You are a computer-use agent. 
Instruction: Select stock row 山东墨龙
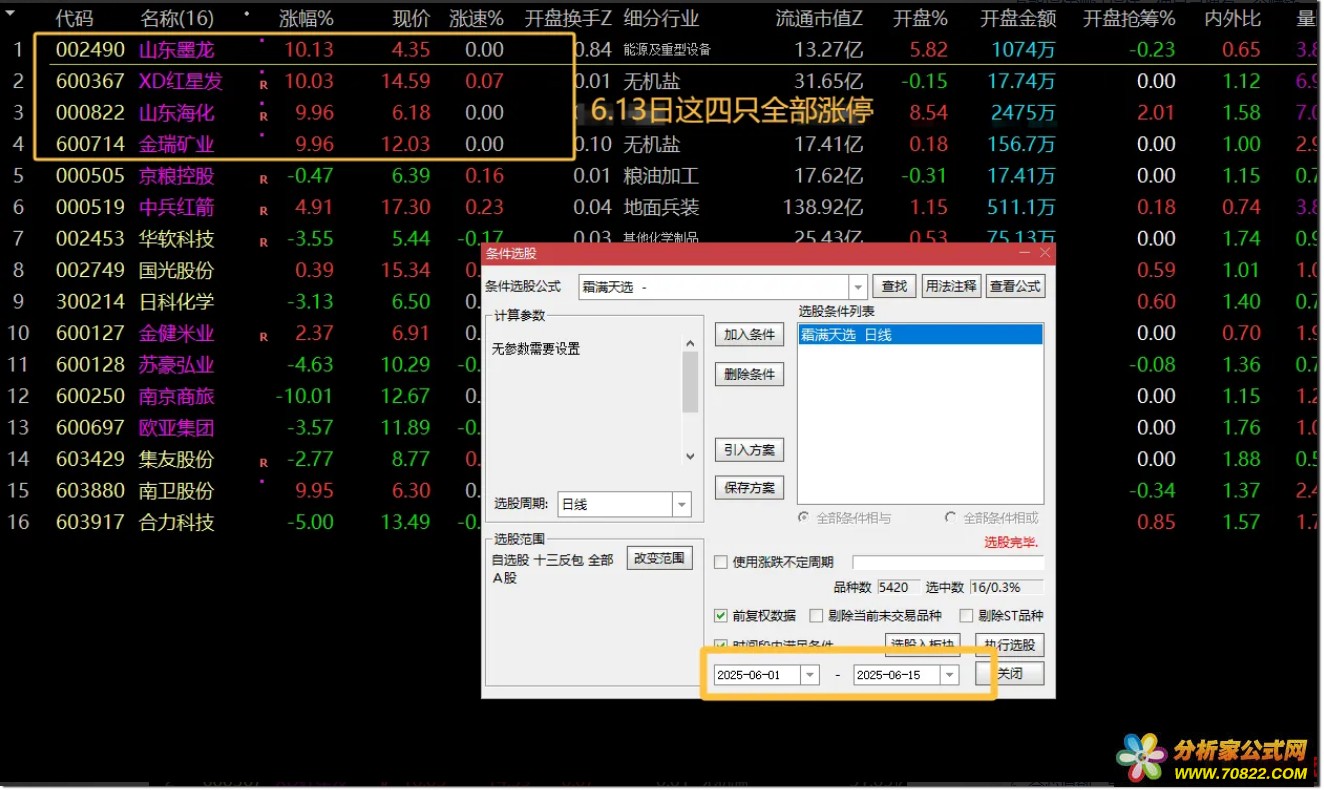[661, 49]
